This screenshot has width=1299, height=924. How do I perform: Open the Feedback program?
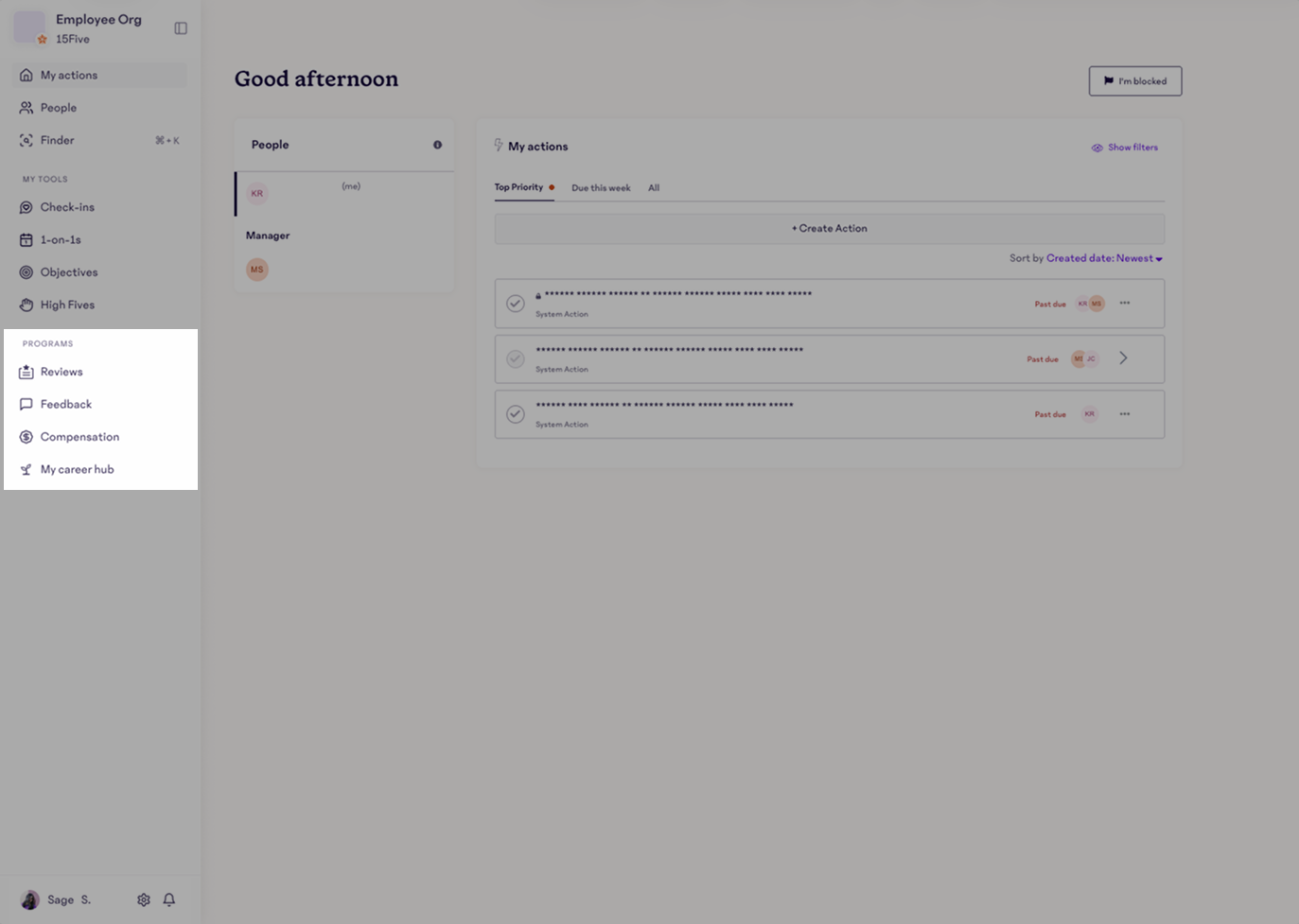65,404
